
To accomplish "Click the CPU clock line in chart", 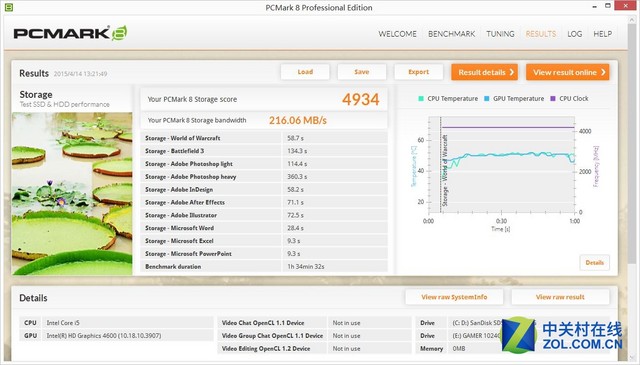I will click(x=508, y=127).
